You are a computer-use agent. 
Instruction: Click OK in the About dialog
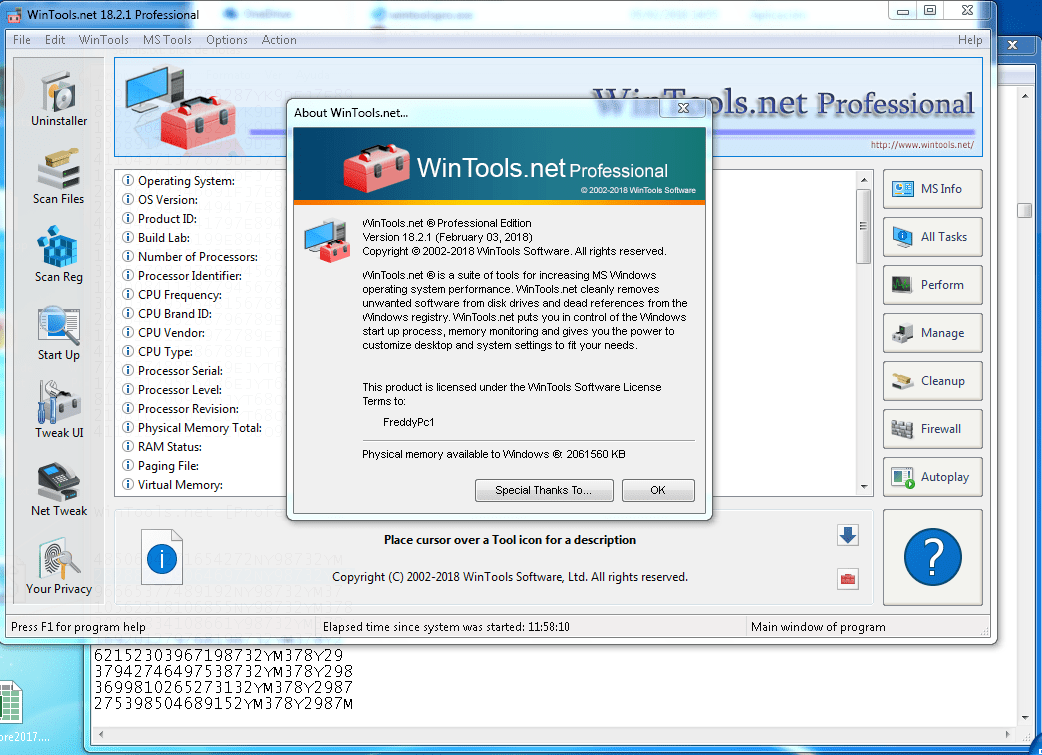point(658,490)
